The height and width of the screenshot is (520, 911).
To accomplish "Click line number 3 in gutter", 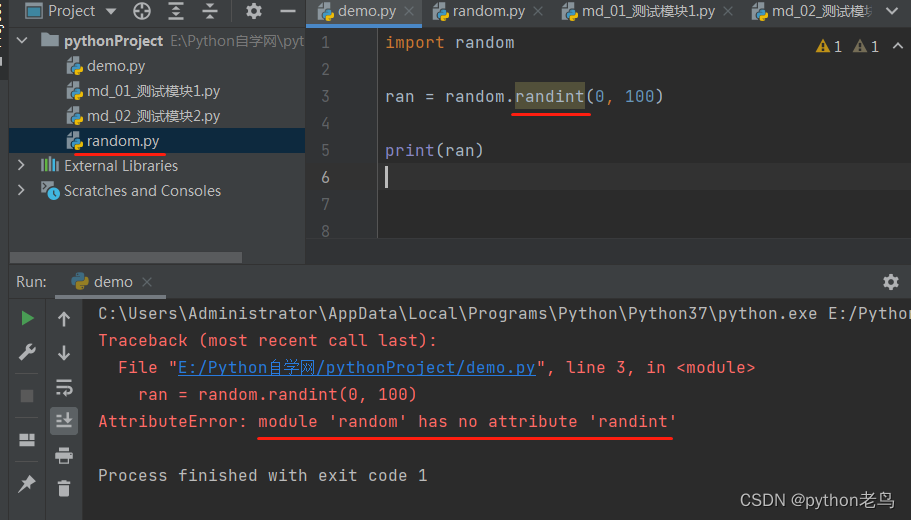I will [325, 96].
